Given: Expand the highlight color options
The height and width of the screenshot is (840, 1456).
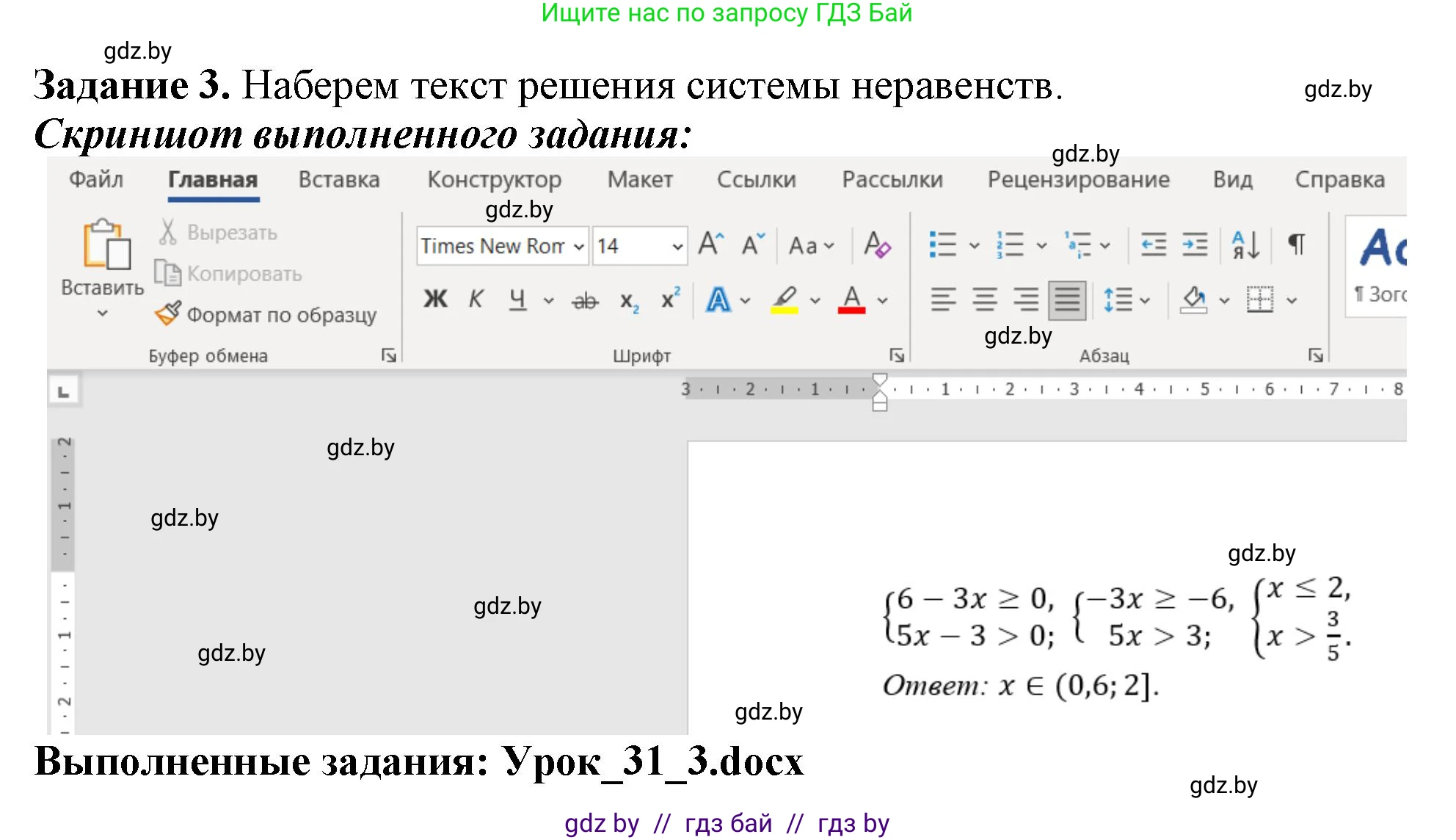Looking at the screenshot, I should pos(814,300).
